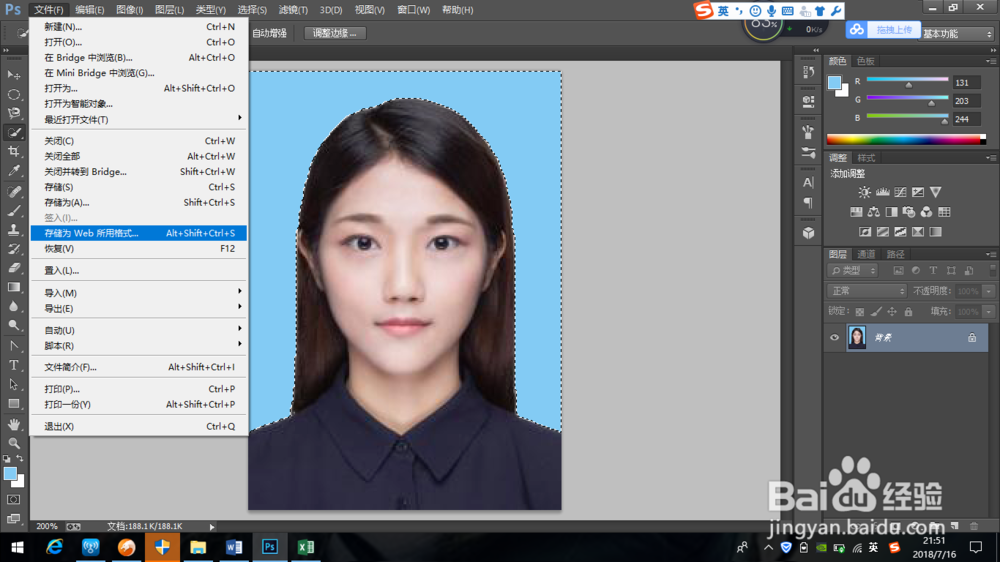Select the Type tool
Screen dimensions: 1000x562
click(x=13, y=366)
